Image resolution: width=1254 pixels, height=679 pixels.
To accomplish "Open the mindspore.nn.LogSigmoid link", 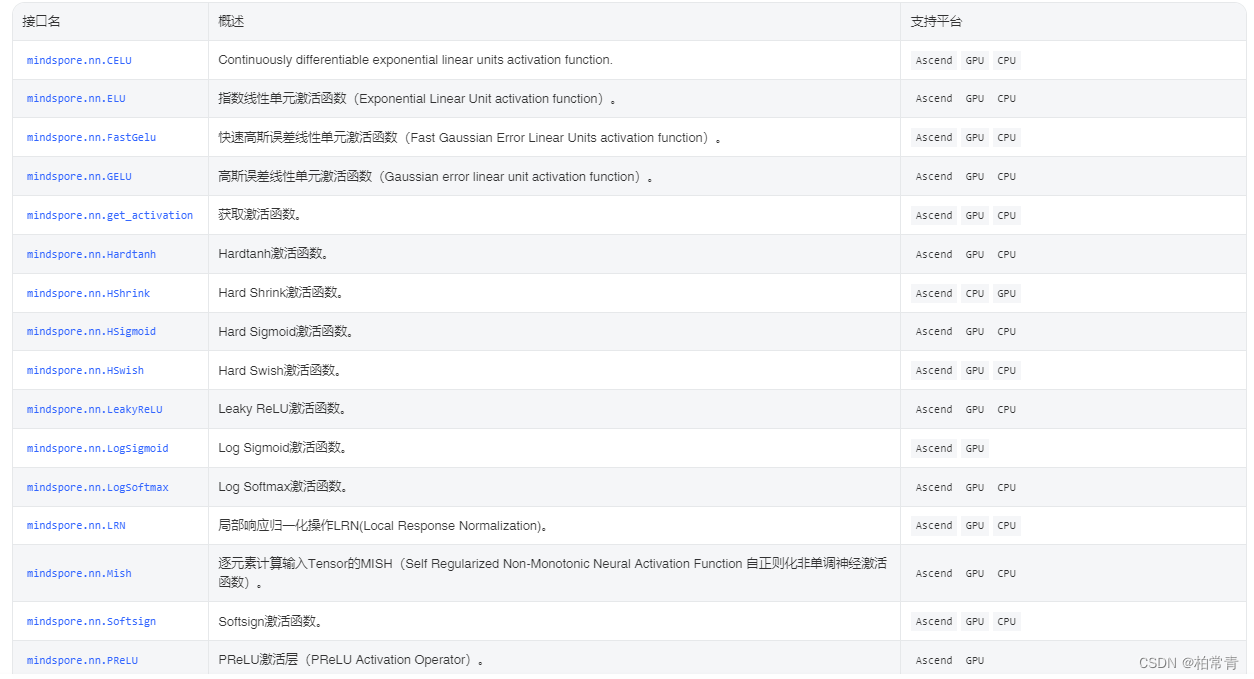I will tap(97, 449).
